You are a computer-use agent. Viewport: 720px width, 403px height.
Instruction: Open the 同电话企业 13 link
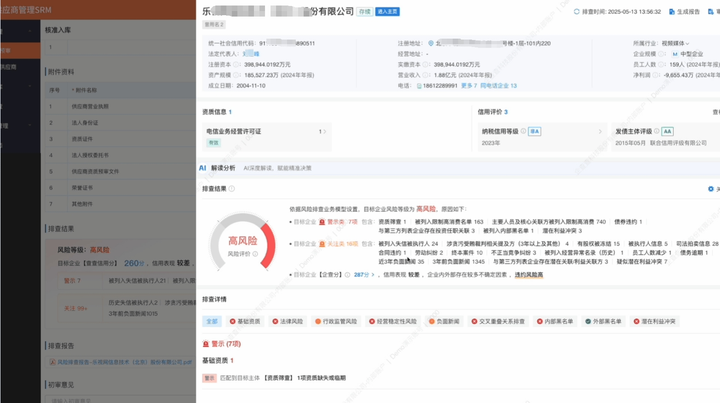click(x=499, y=86)
